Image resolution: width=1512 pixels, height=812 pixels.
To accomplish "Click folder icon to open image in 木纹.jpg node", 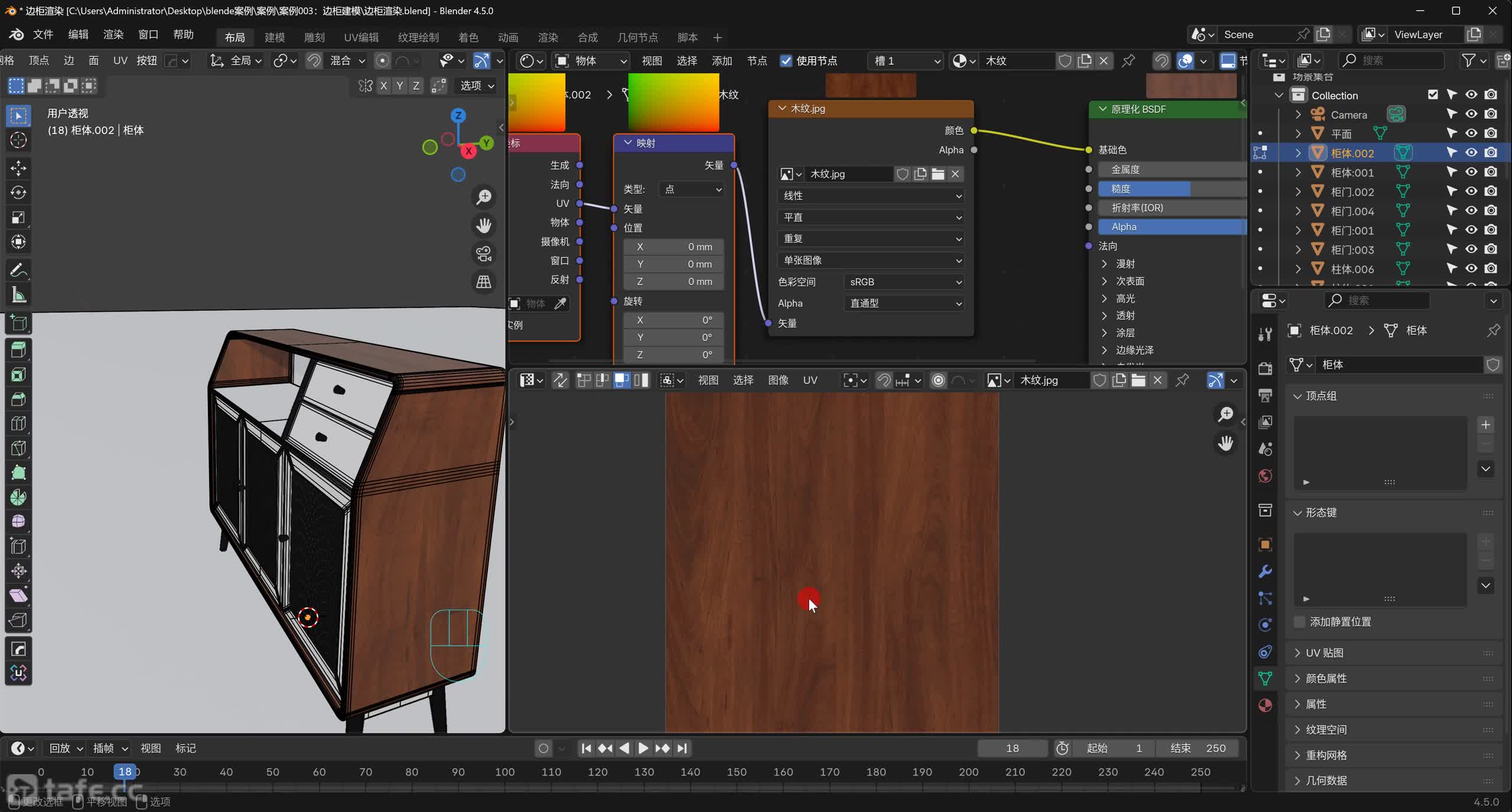I will tap(938, 174).
